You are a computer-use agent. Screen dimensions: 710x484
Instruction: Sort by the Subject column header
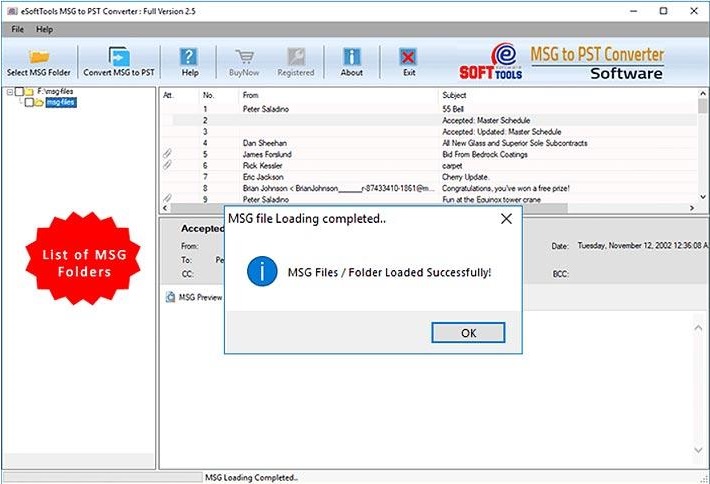point(568,95)
